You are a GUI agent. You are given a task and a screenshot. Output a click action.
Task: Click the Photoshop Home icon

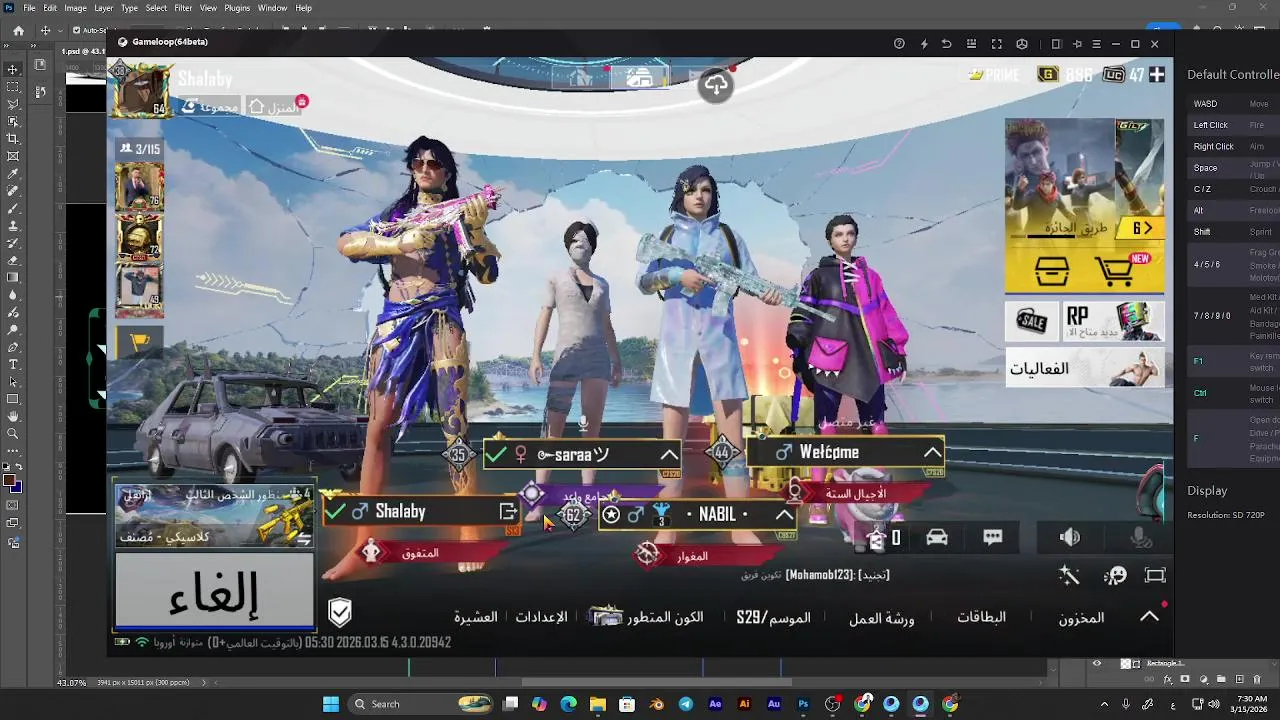pos(18,30)
